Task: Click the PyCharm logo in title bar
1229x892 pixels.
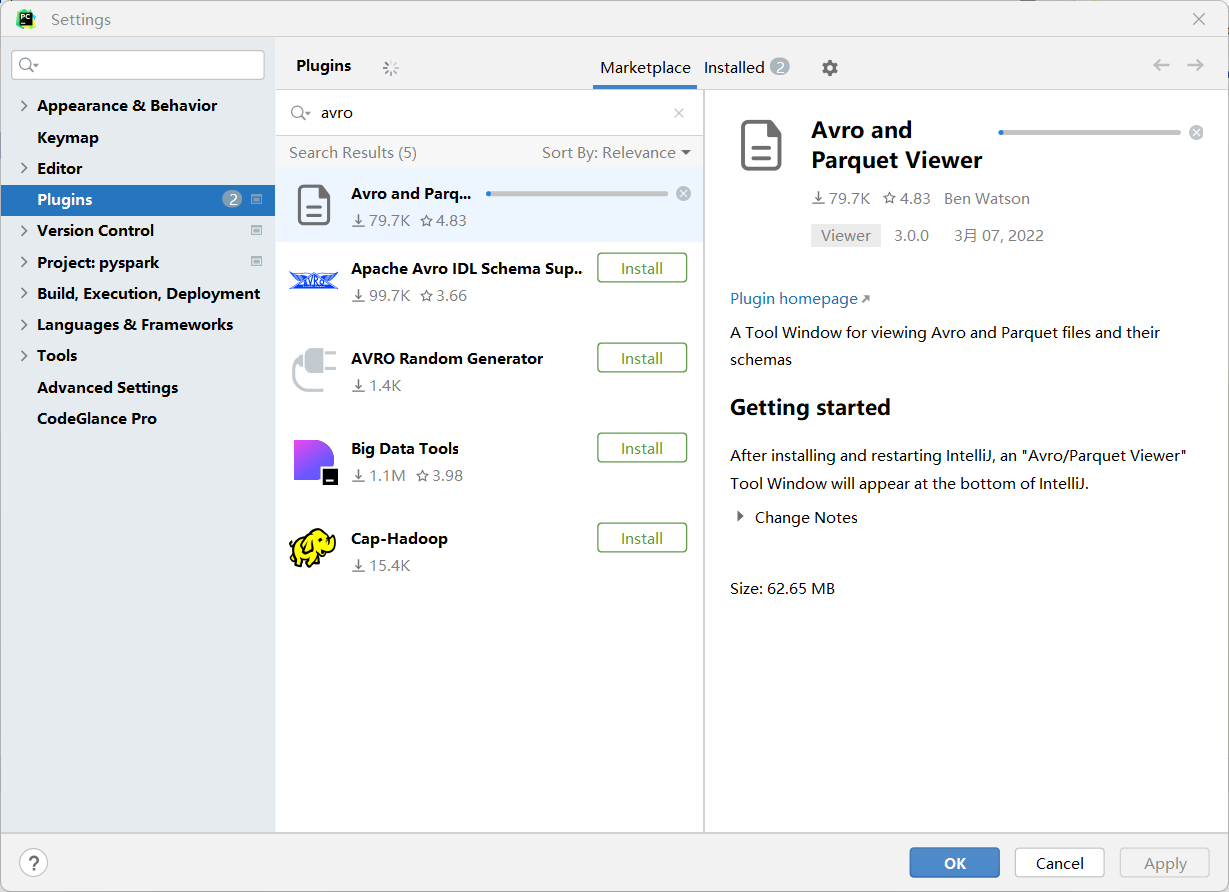Action: pos(26,19)
